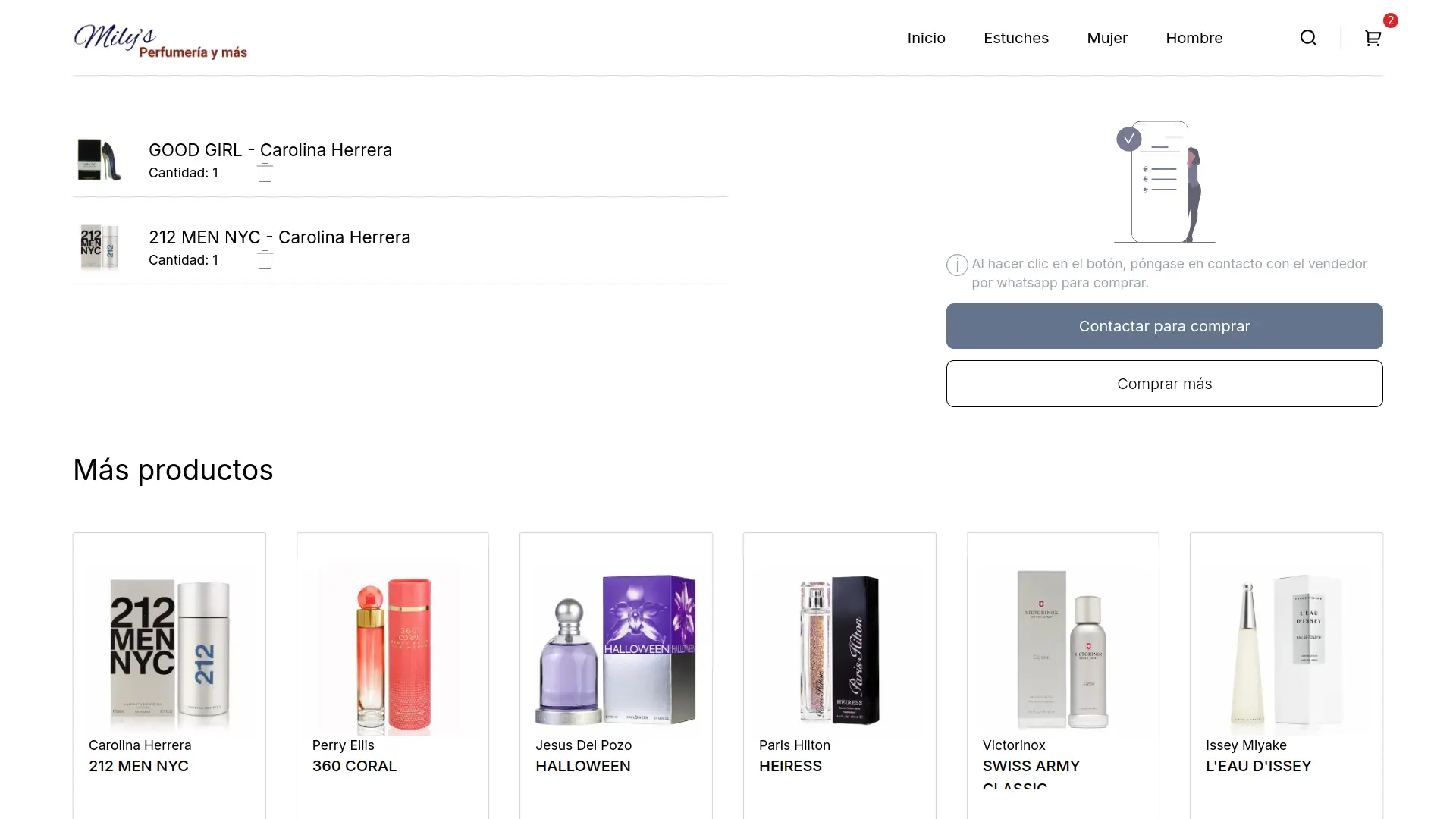
Task: View the HEIRESS Paris Hilton perfume card
Action: (839, 651)
